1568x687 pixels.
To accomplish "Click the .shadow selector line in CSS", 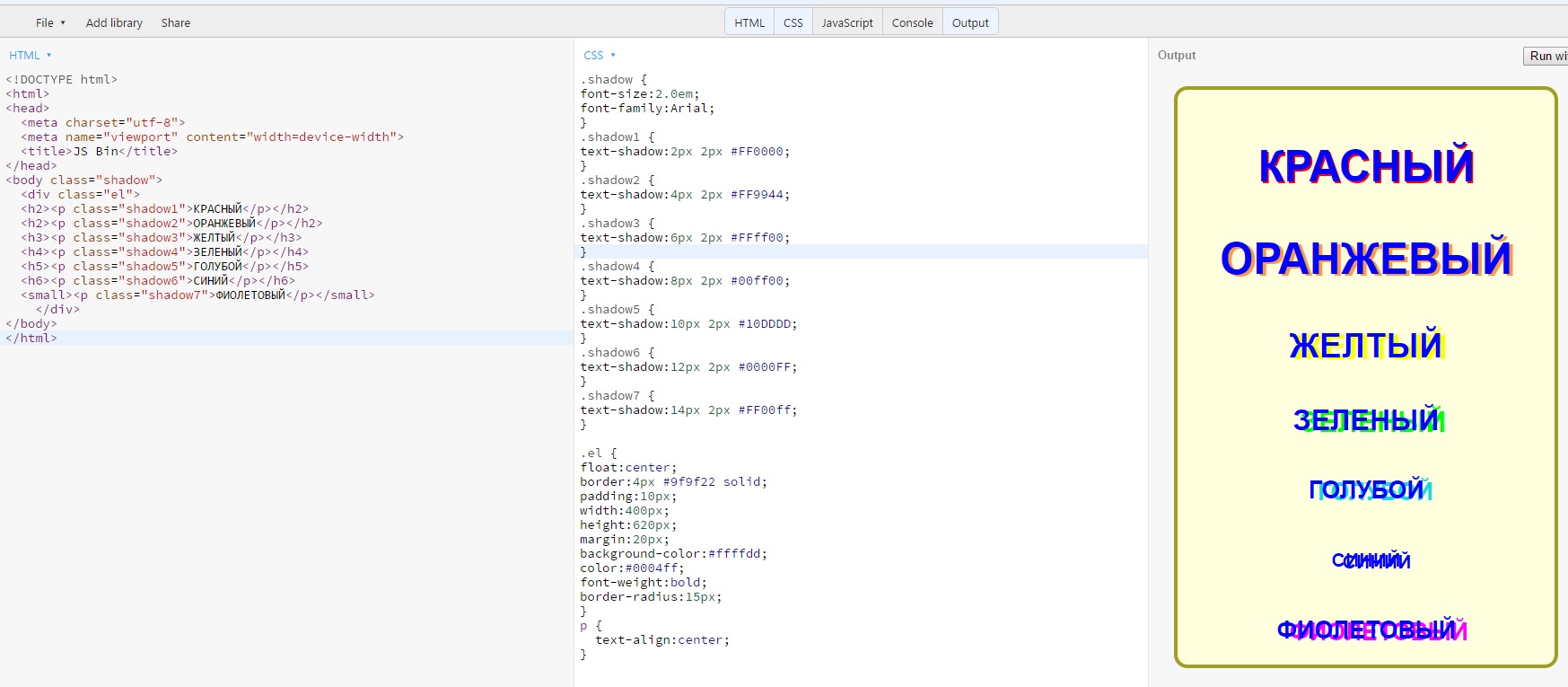I will coord(613,79).
